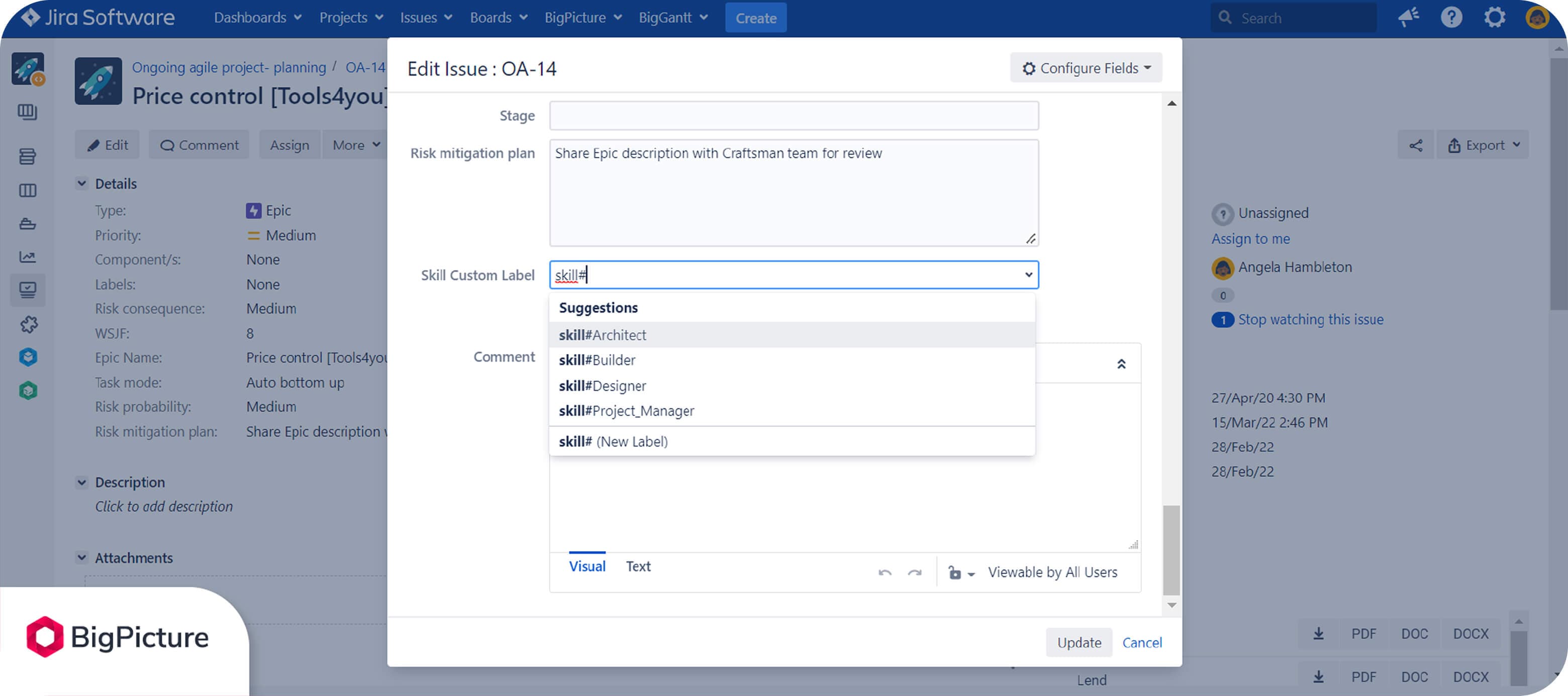
Task: Open the administration gear icon
Action: click(x=1494, y=17)
